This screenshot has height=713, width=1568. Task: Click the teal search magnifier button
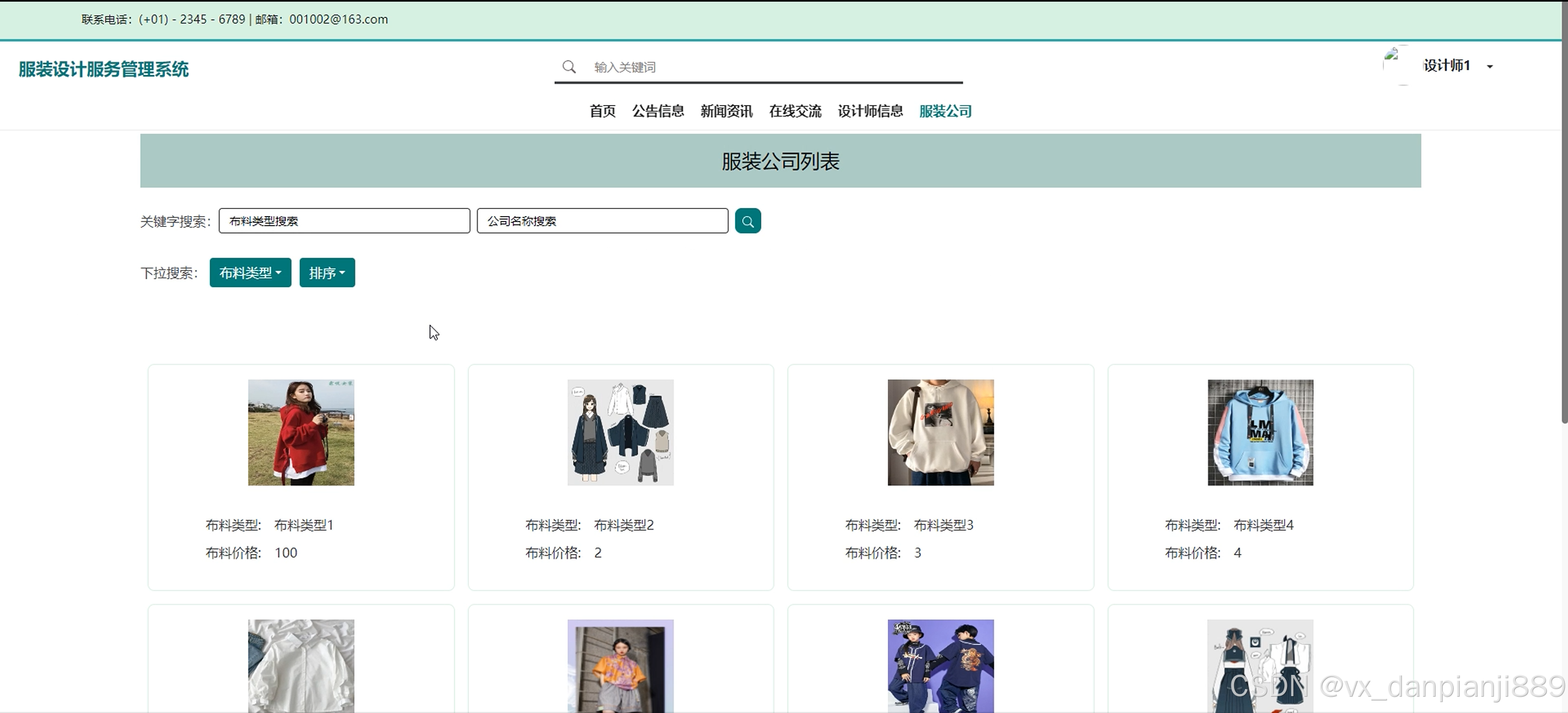click(x=747, y=221)
